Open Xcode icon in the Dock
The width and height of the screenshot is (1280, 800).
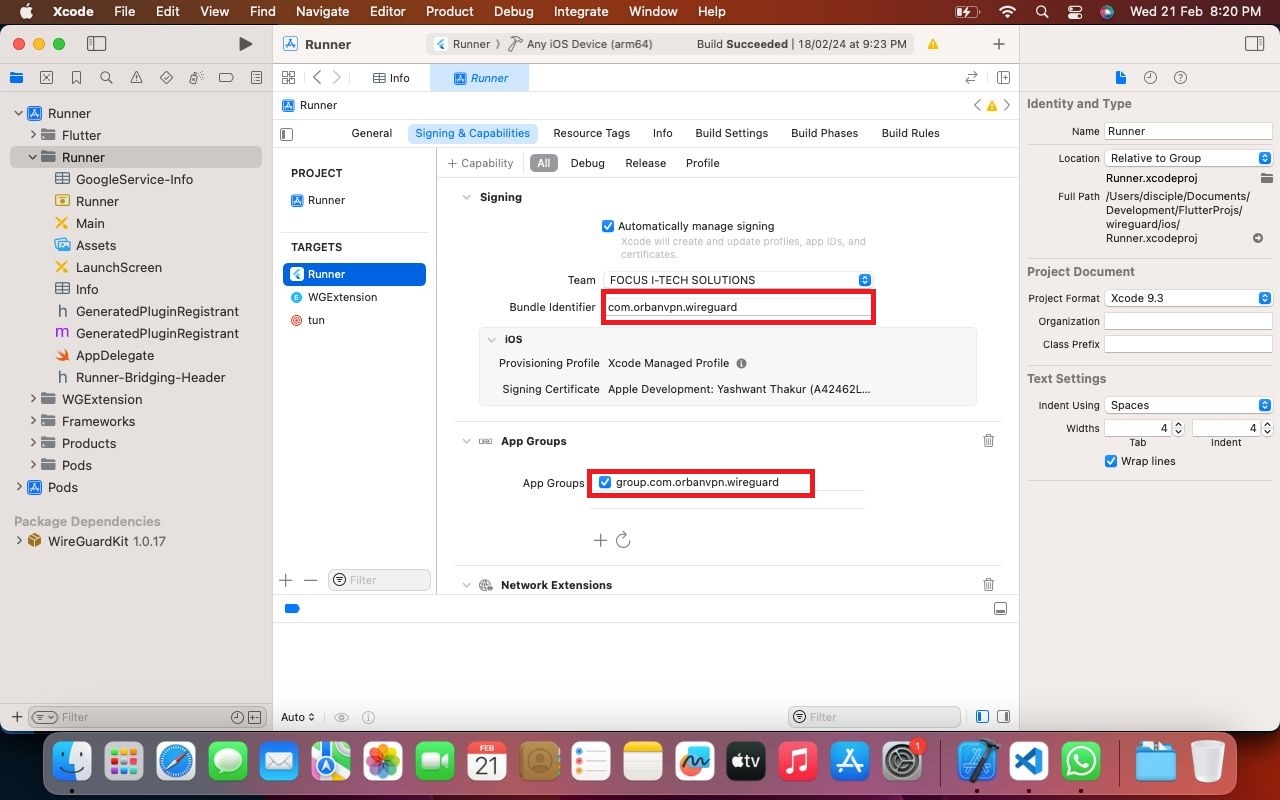(974, 762)
